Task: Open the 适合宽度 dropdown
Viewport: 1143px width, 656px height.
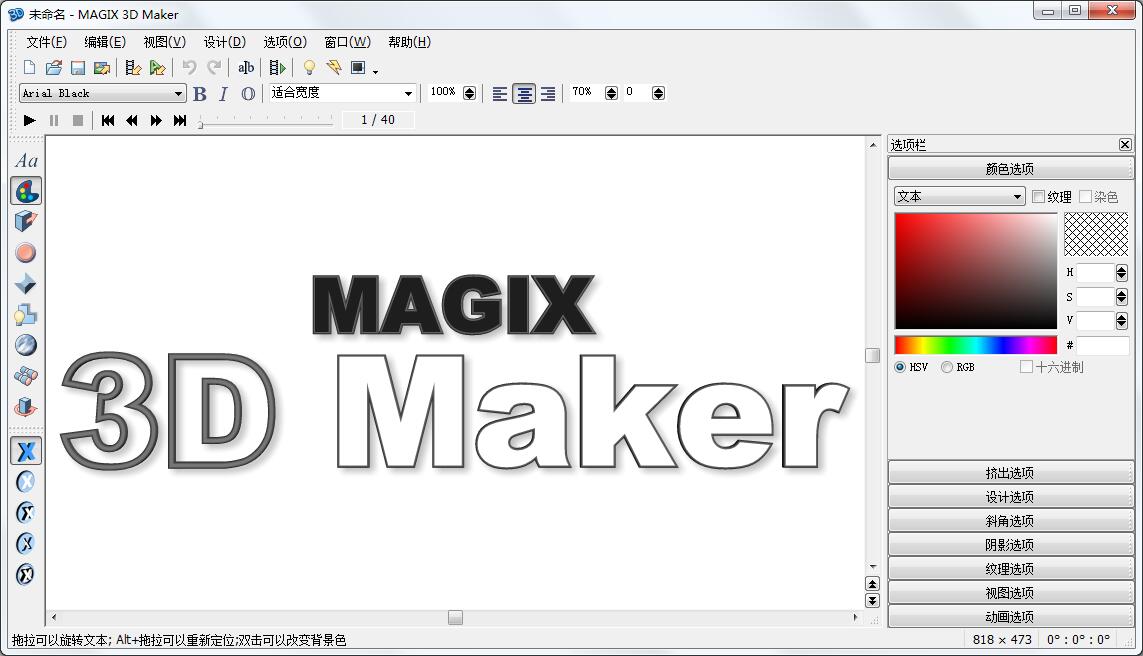Action: coord(343,93)
